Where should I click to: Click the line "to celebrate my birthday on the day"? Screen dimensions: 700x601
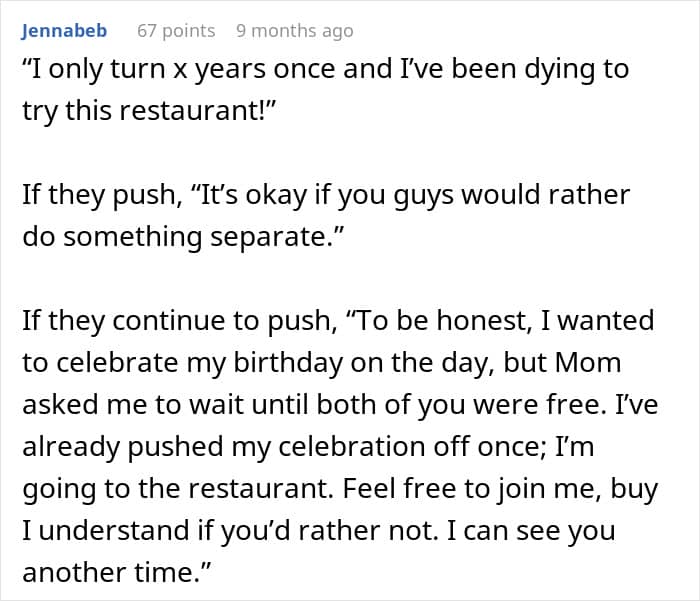click(x=321, y=363)
